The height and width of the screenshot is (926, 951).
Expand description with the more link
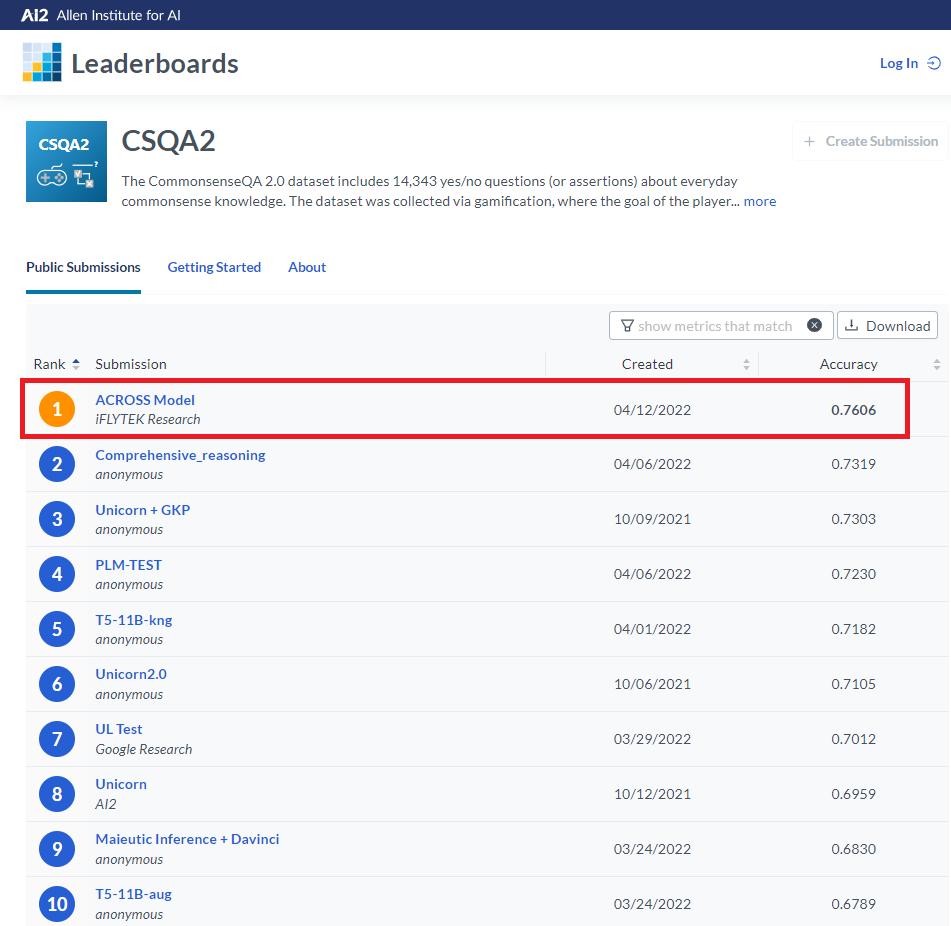tap(760, 201)
